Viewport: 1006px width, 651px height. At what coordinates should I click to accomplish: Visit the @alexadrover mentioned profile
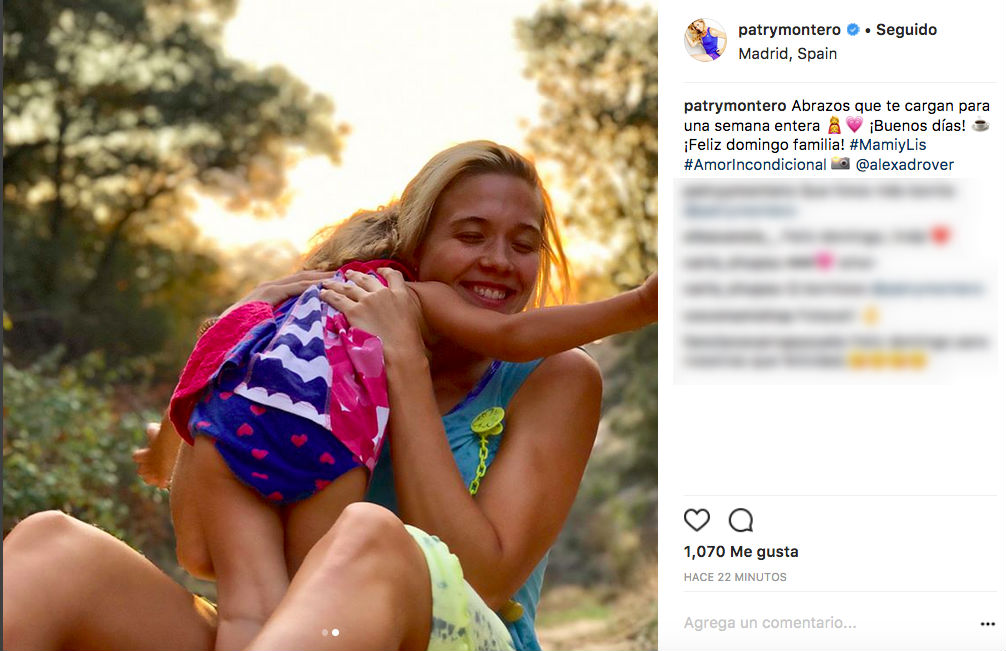[904, 164]
